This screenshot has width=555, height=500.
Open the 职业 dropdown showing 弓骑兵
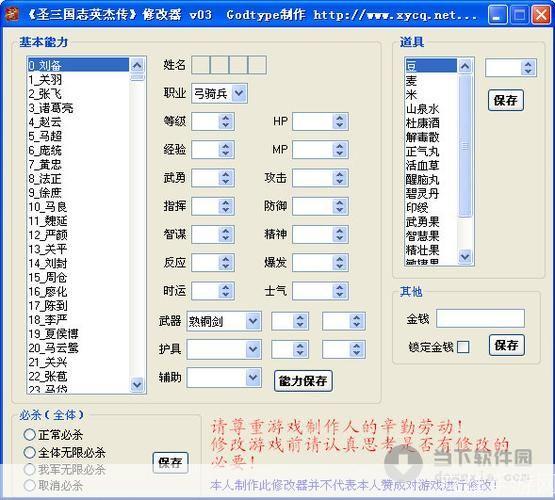(219, 93)
